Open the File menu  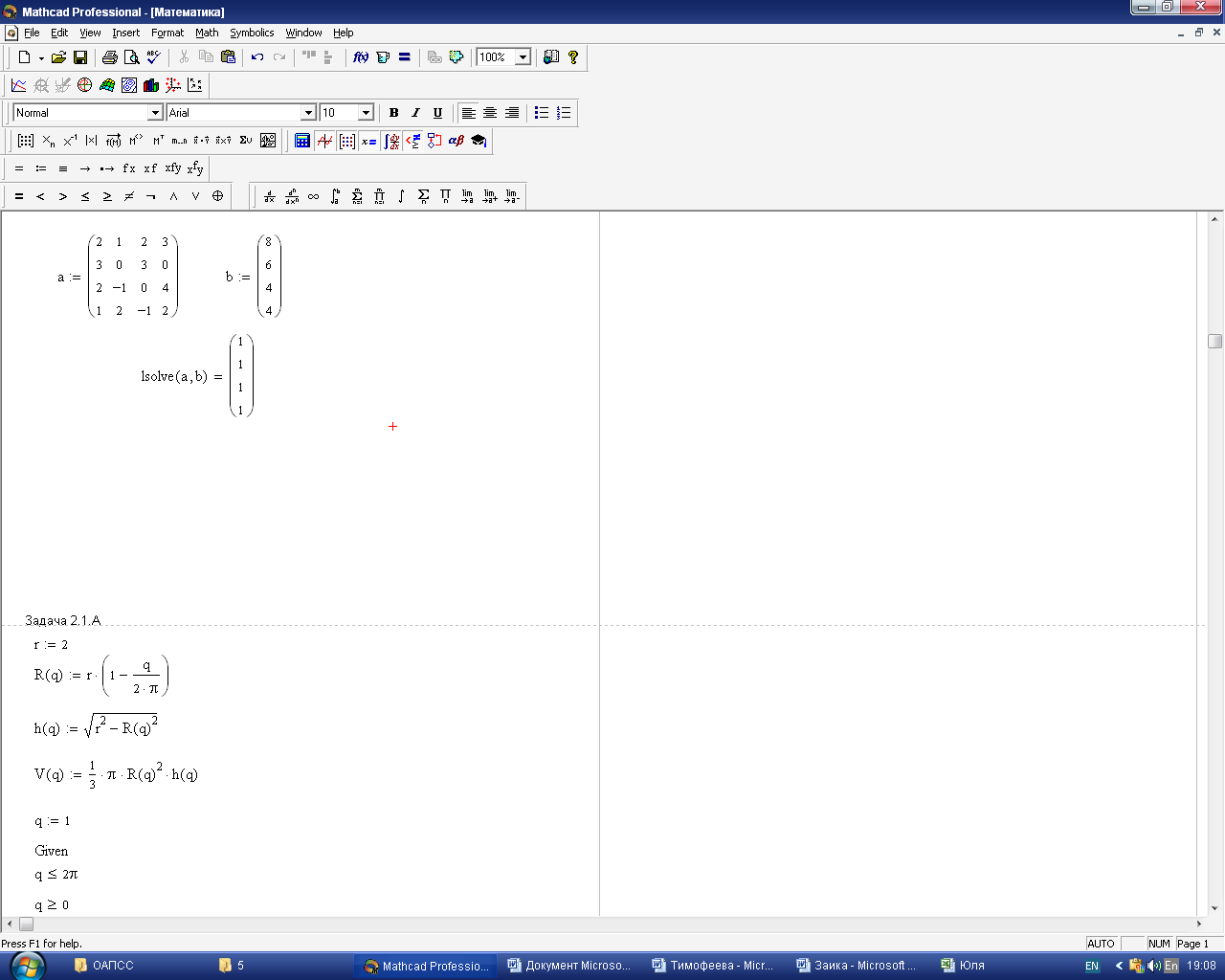pos(32,33)
